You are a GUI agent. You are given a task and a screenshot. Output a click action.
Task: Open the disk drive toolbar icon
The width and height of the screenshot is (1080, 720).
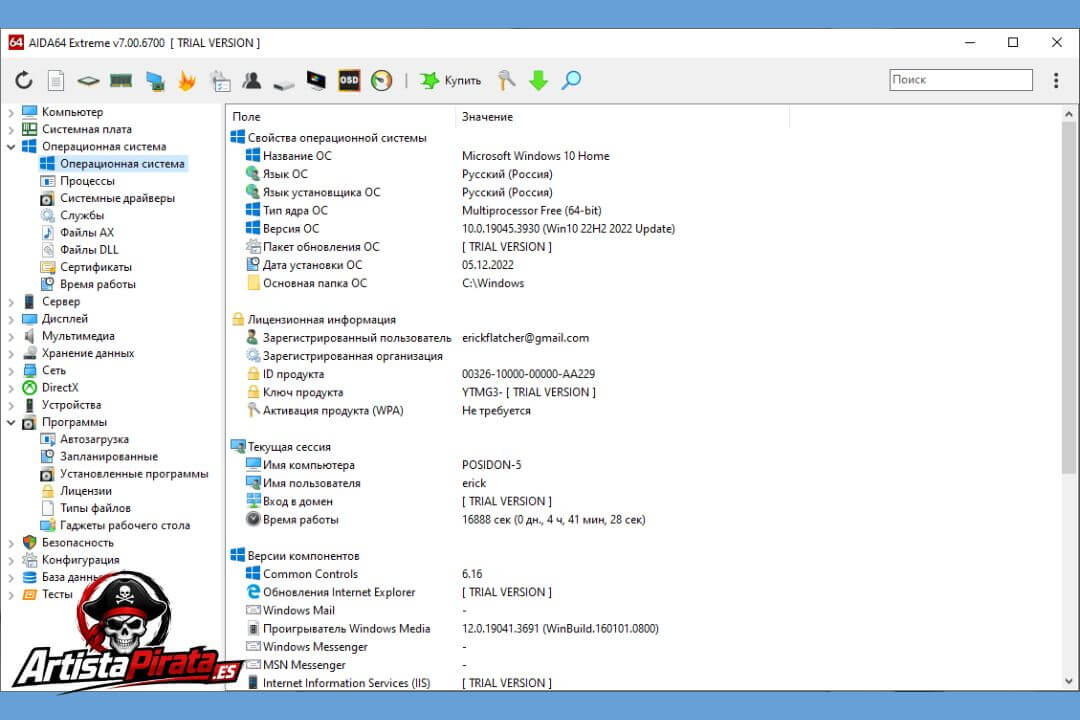click(x=284, y=84)
